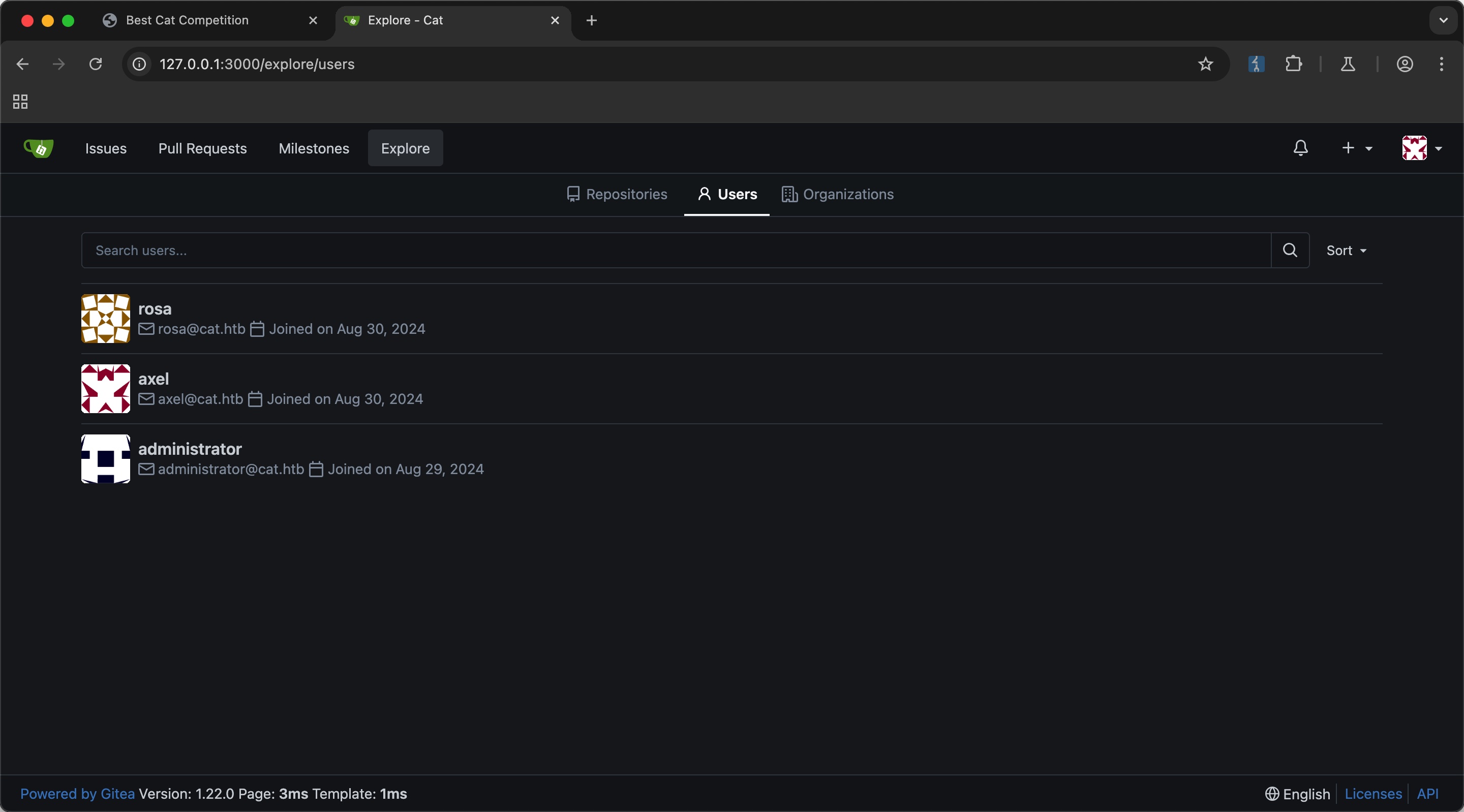Screen dimensions: 1464x812
Task: Click the Licenses footer link
Action: [1372, 794]
